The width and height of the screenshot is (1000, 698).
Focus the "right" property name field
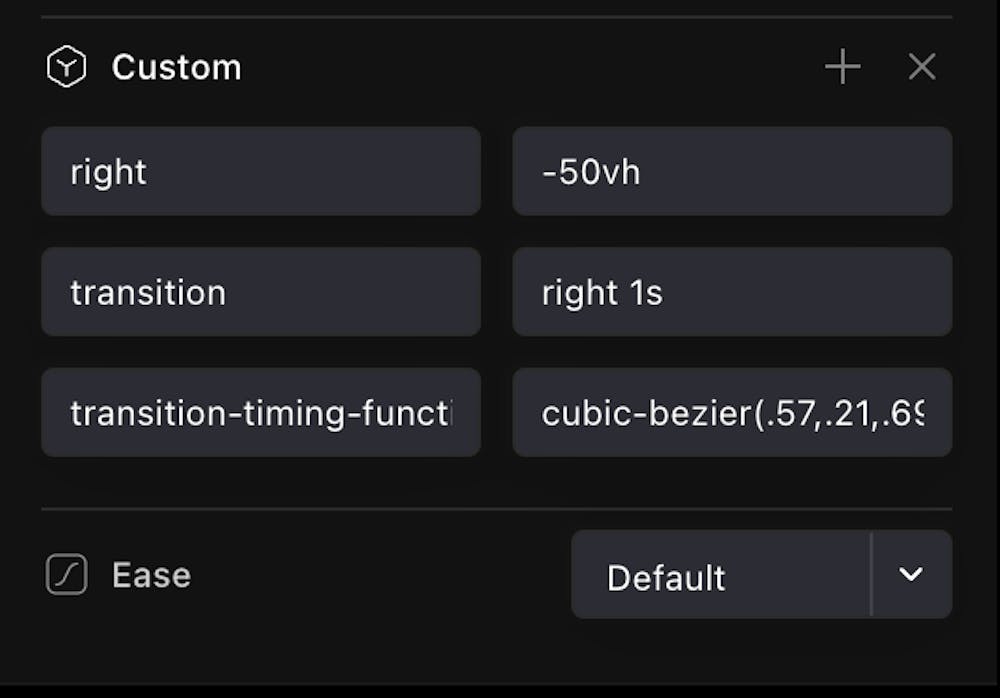click(260, 171)
